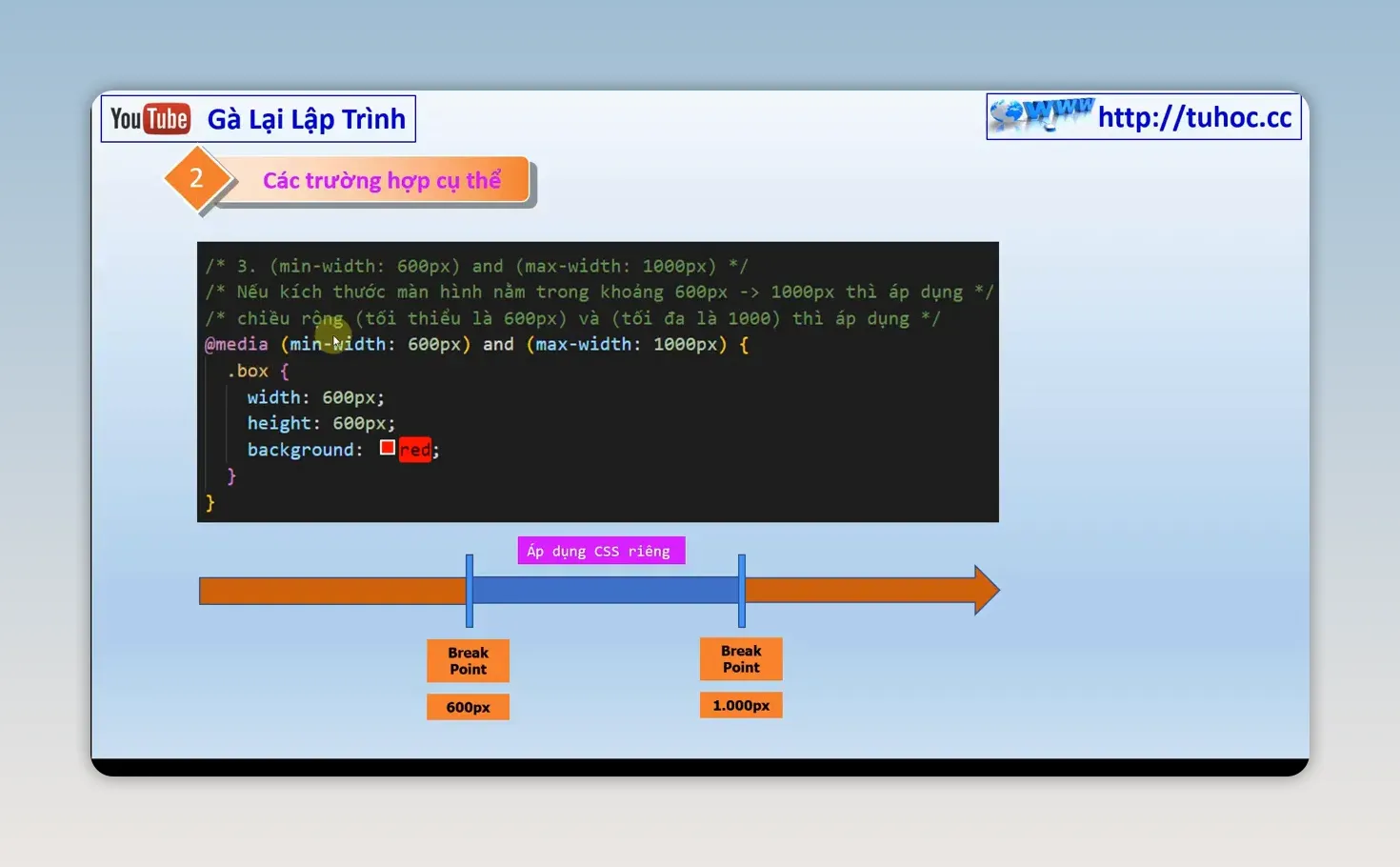The width and height of the screenshot is (1400, 867).
Task: Click the highlighted 'red' value
Action: tap(414, 450)
